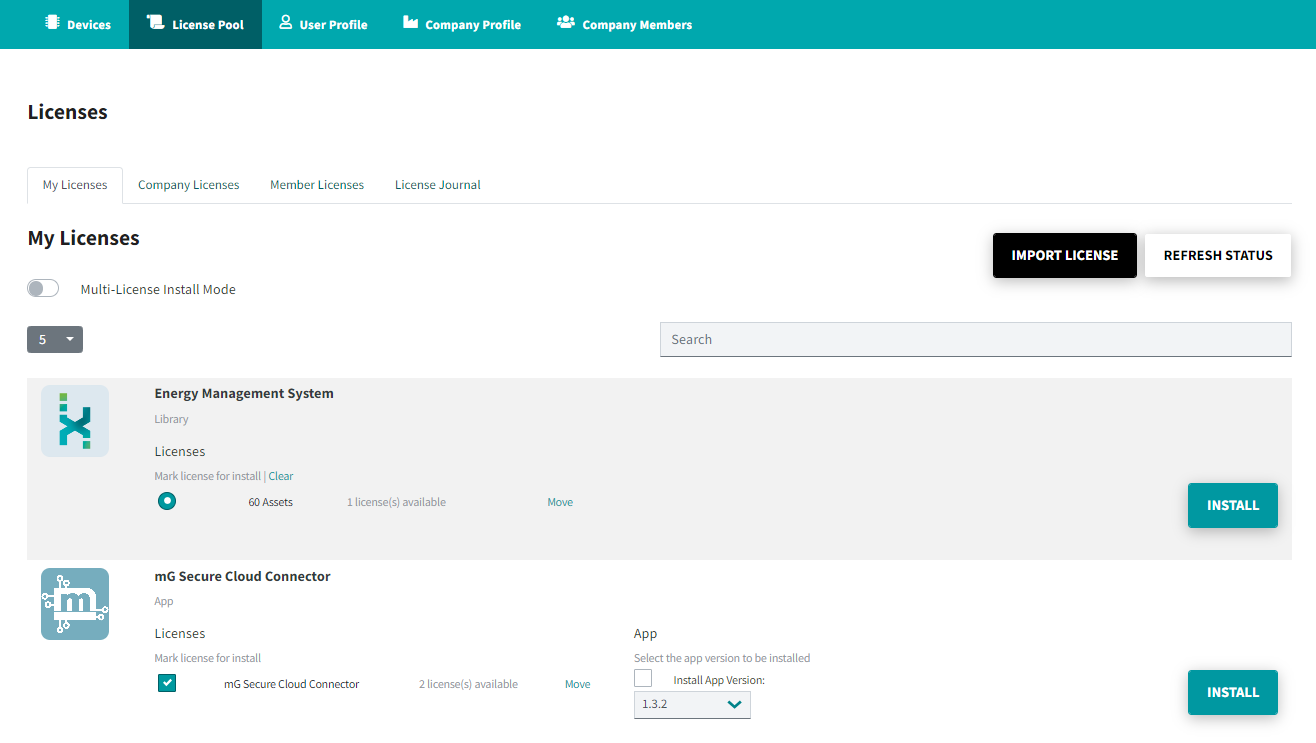Viewport: 1316px width, 743px height.
Task: Open the Company Members menu
Action: 624,24
